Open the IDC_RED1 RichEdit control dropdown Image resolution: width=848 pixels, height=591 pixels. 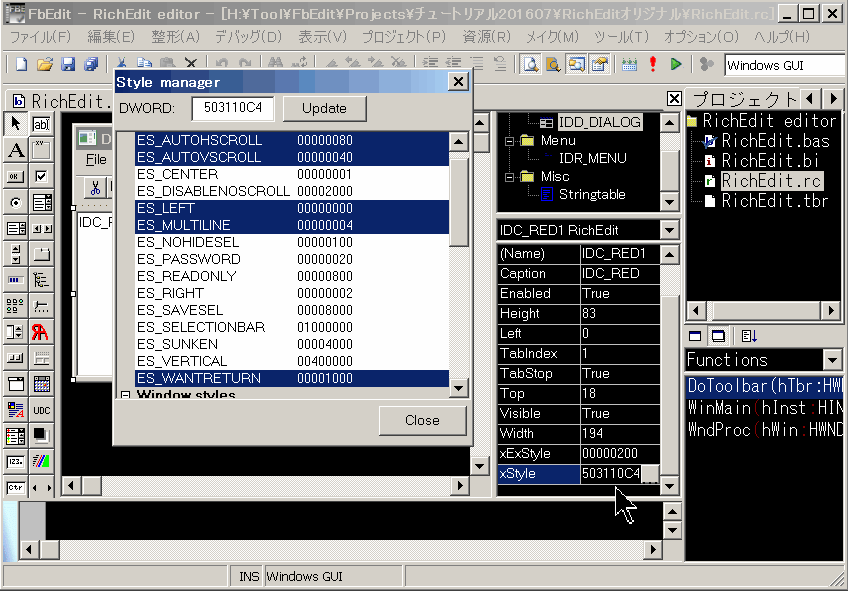click(x=669, y=230)
